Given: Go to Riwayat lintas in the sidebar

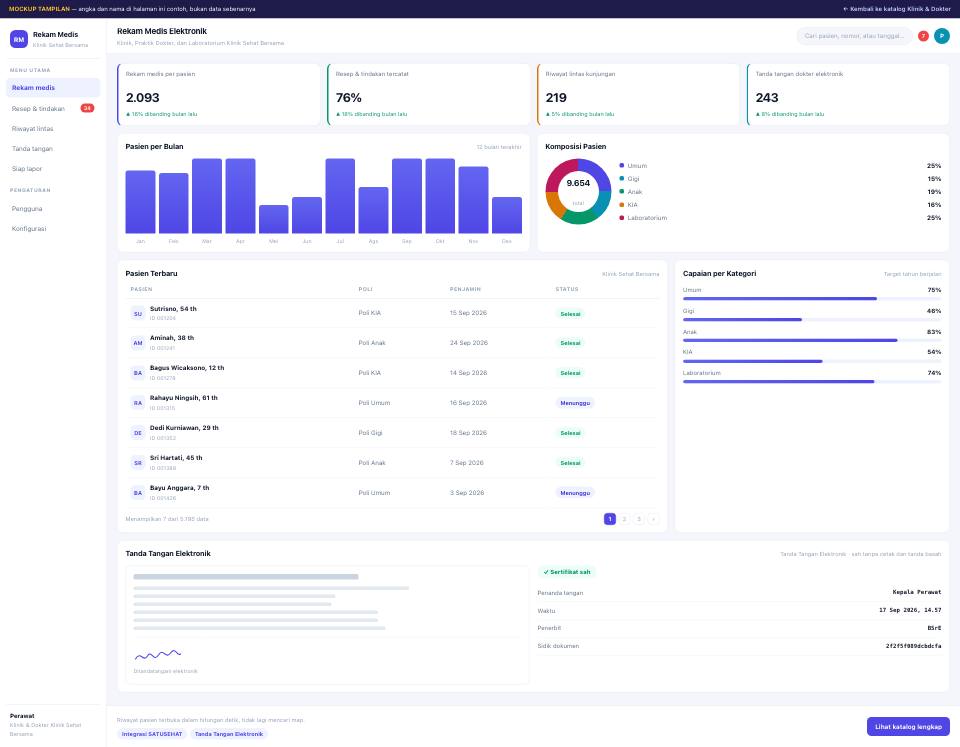Looking at the screenshot, I should pyautogui.click(x=53, y=129).
